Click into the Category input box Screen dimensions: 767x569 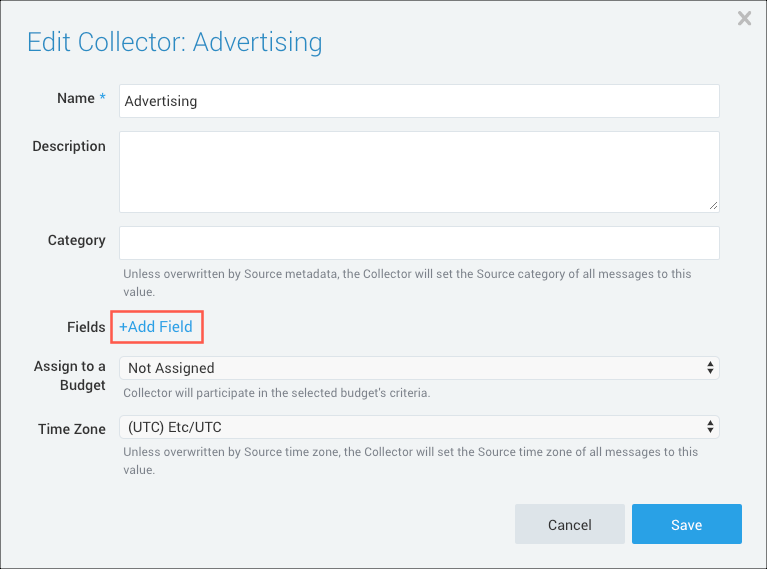click(x=418, y=243)
